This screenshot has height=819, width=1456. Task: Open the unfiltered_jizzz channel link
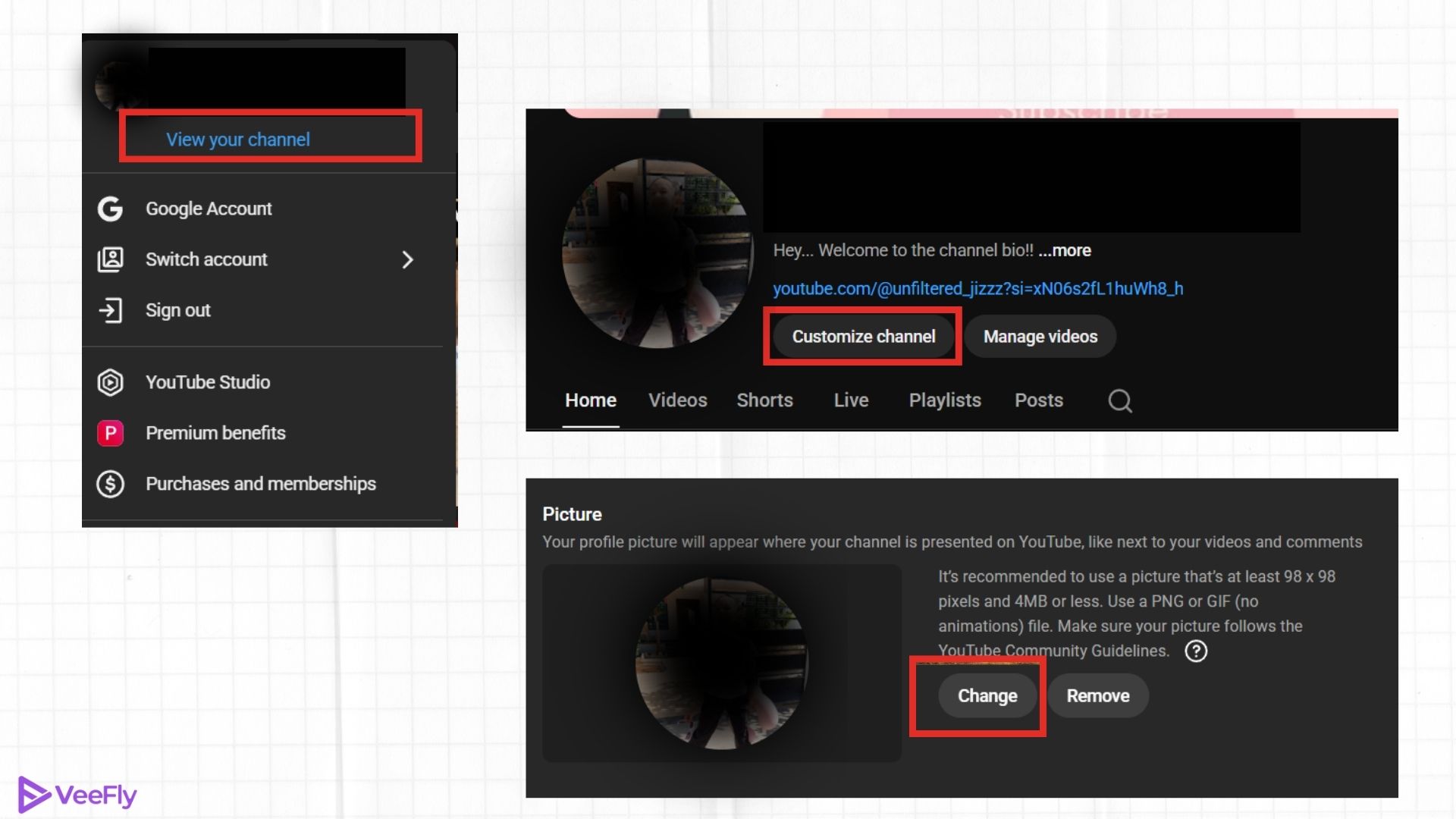point(977,289)
